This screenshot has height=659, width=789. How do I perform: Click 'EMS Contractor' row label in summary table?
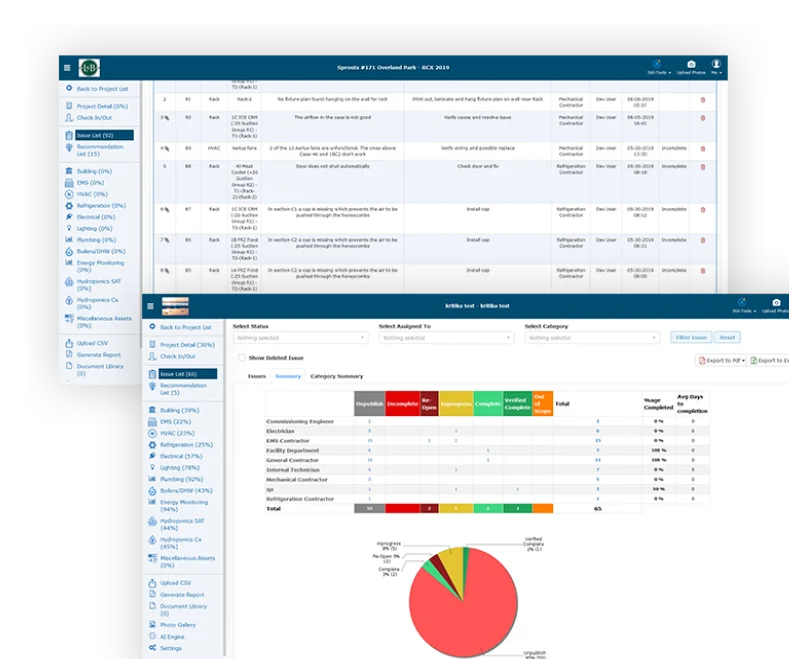point(287,441)
